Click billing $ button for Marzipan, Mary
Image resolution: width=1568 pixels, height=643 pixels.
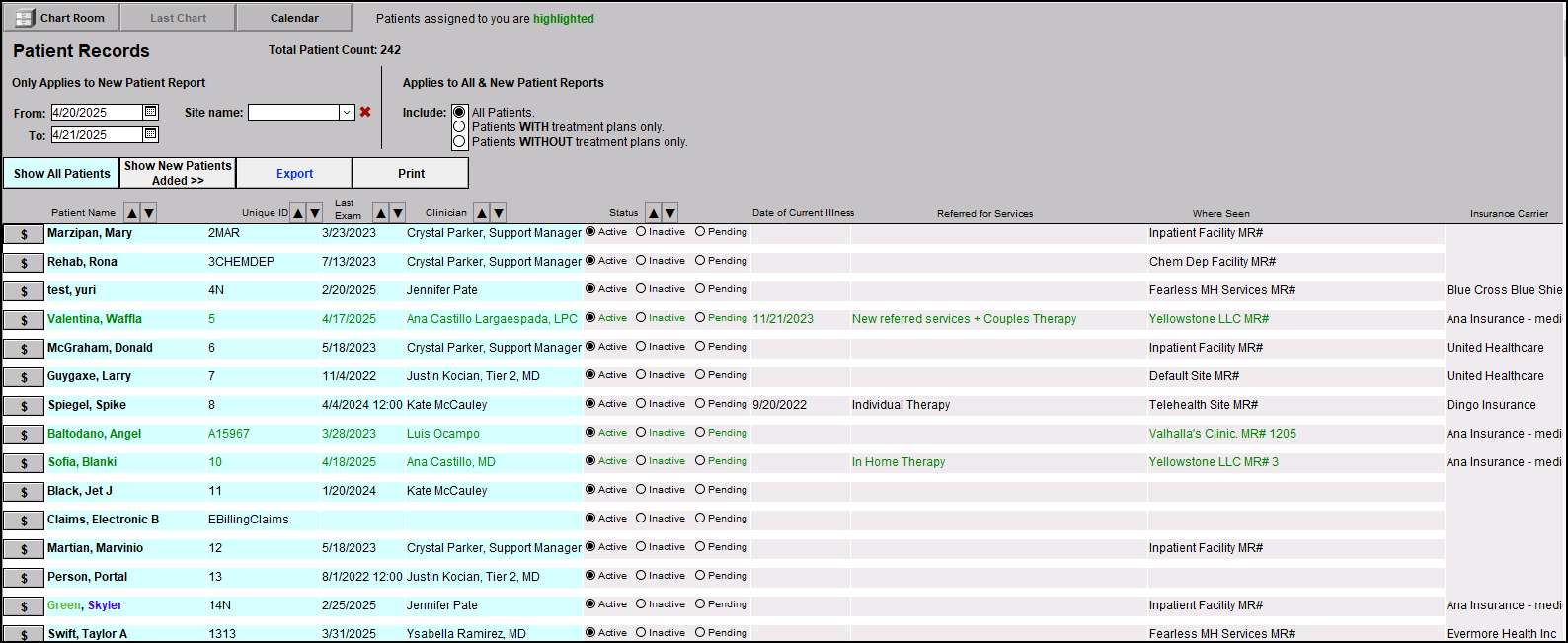24,234
